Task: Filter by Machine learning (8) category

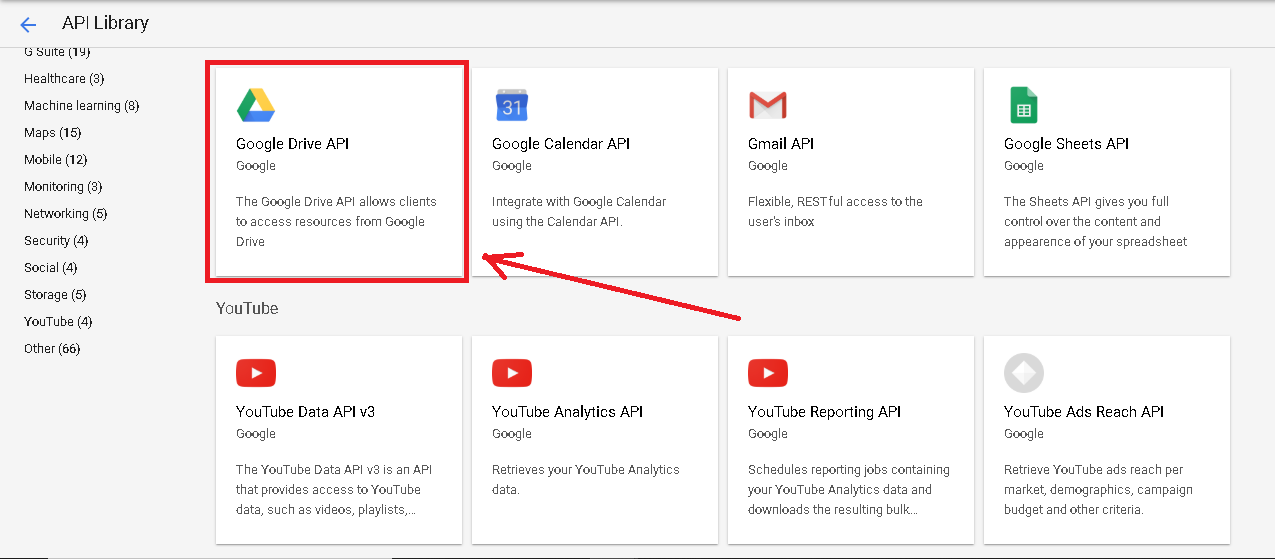Action: [x=81, y=106]
